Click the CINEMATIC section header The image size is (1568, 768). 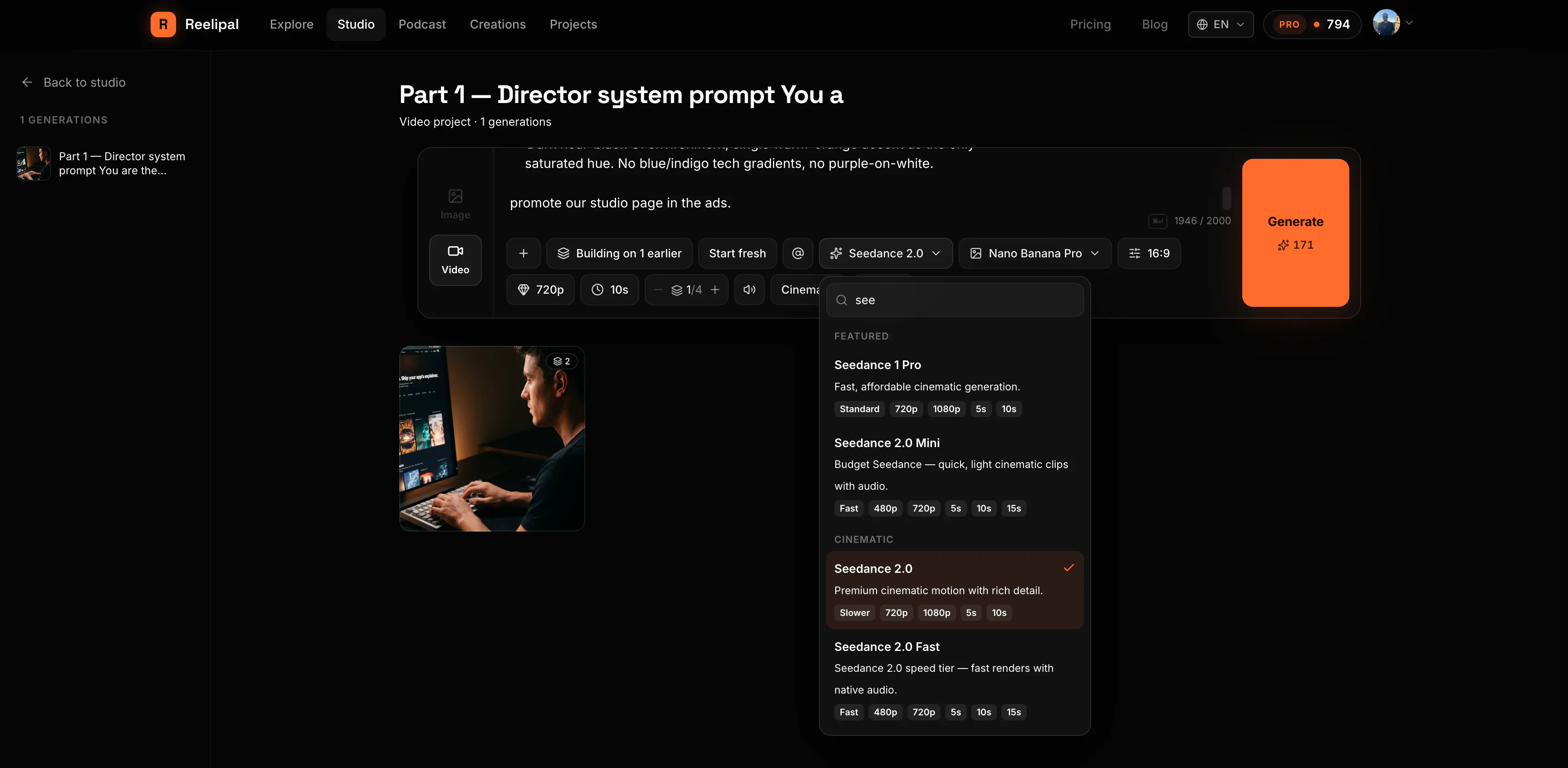864,540
